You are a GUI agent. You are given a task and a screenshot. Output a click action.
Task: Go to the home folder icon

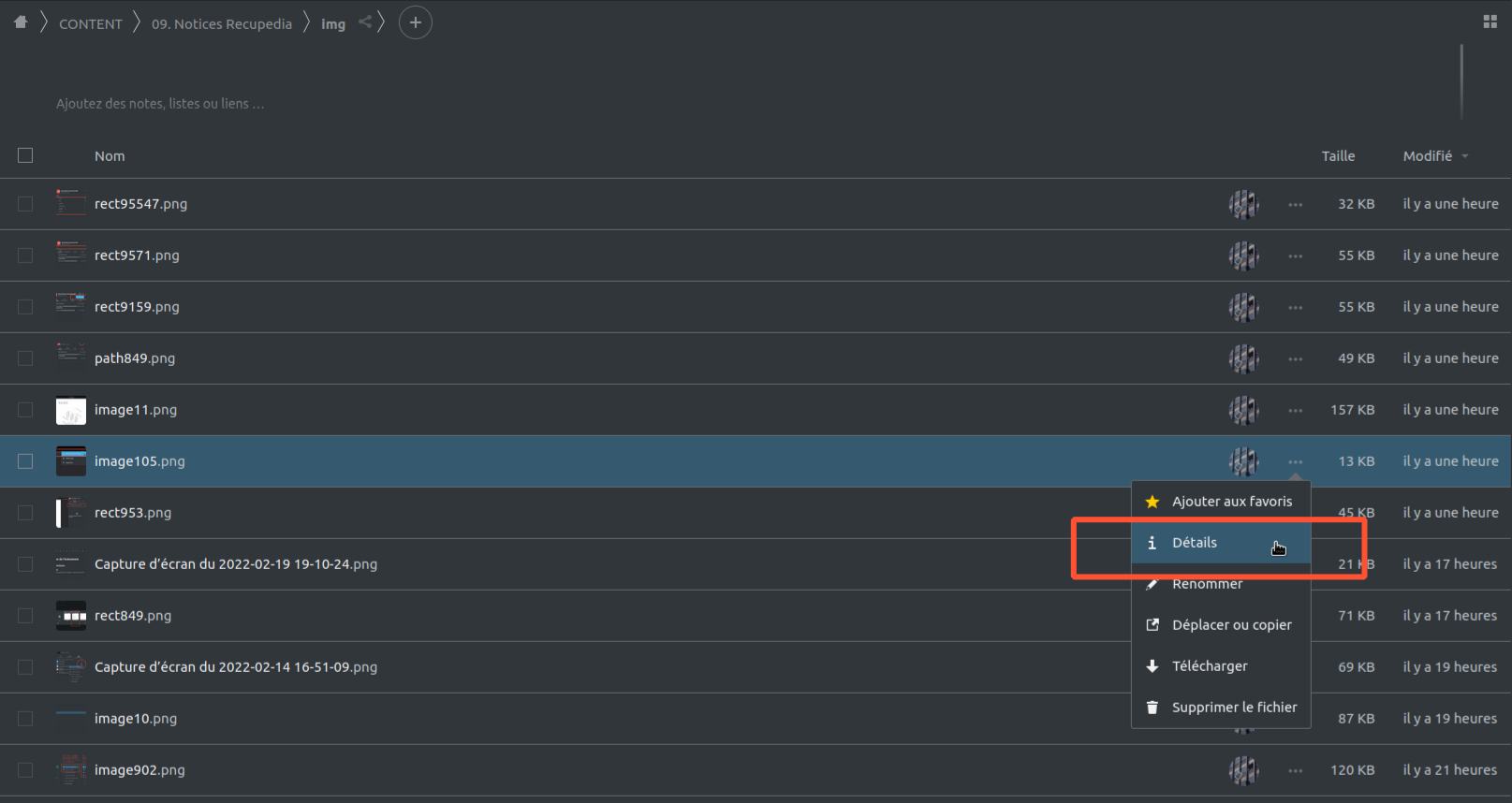(x=21, y=22)
